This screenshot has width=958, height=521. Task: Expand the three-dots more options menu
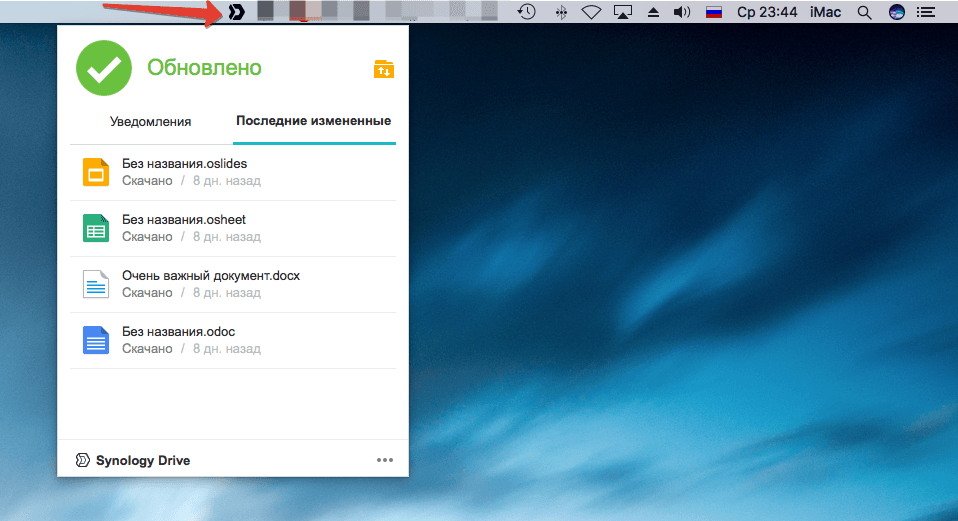click(x=385, y=460)
